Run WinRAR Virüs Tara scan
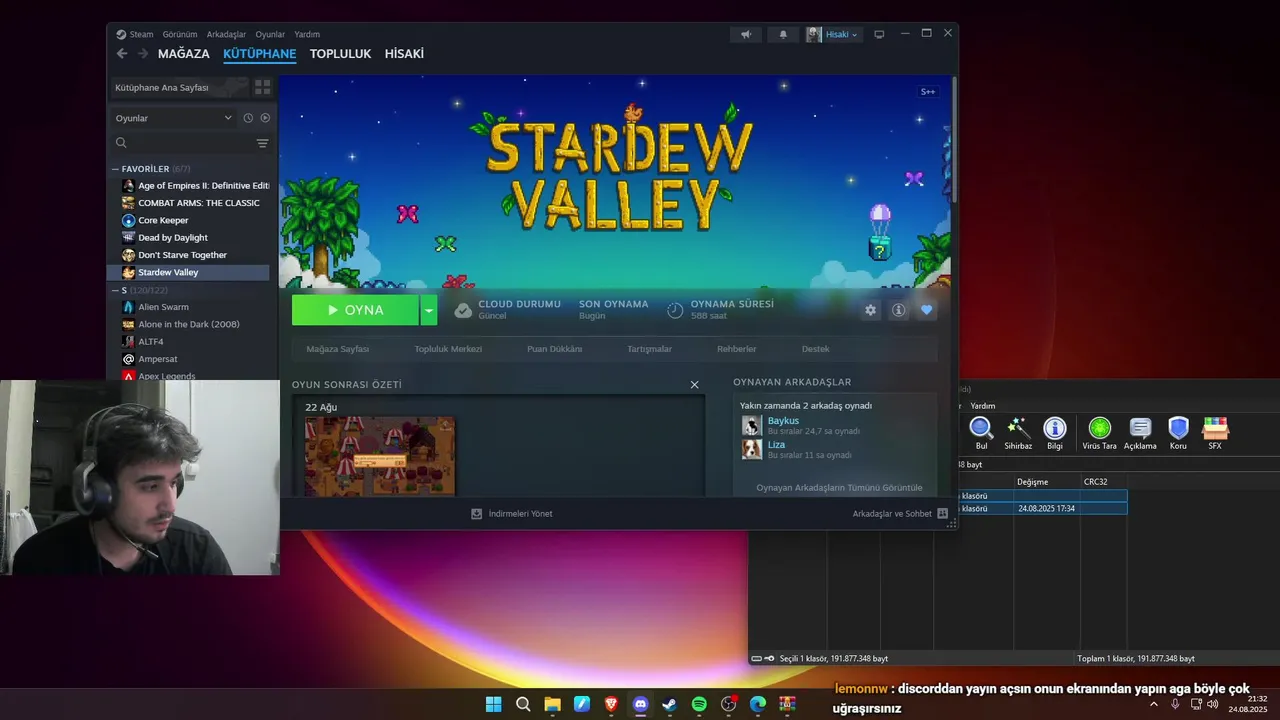The image size is (1280, 720). coord(1099,434)
